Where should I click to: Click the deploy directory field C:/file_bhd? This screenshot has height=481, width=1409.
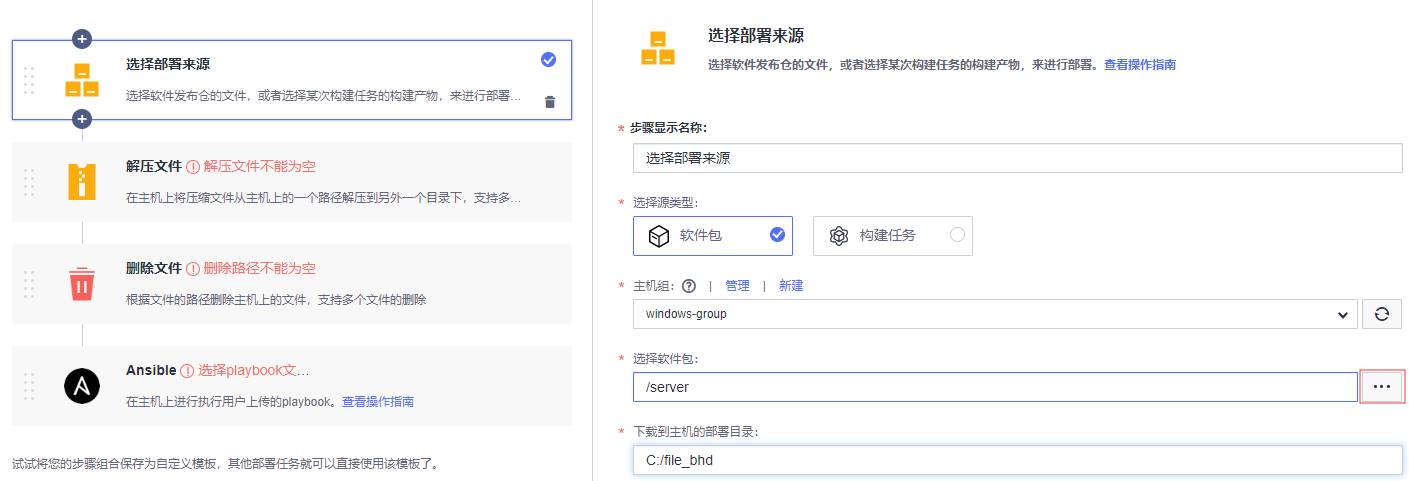coord(1017,460)
